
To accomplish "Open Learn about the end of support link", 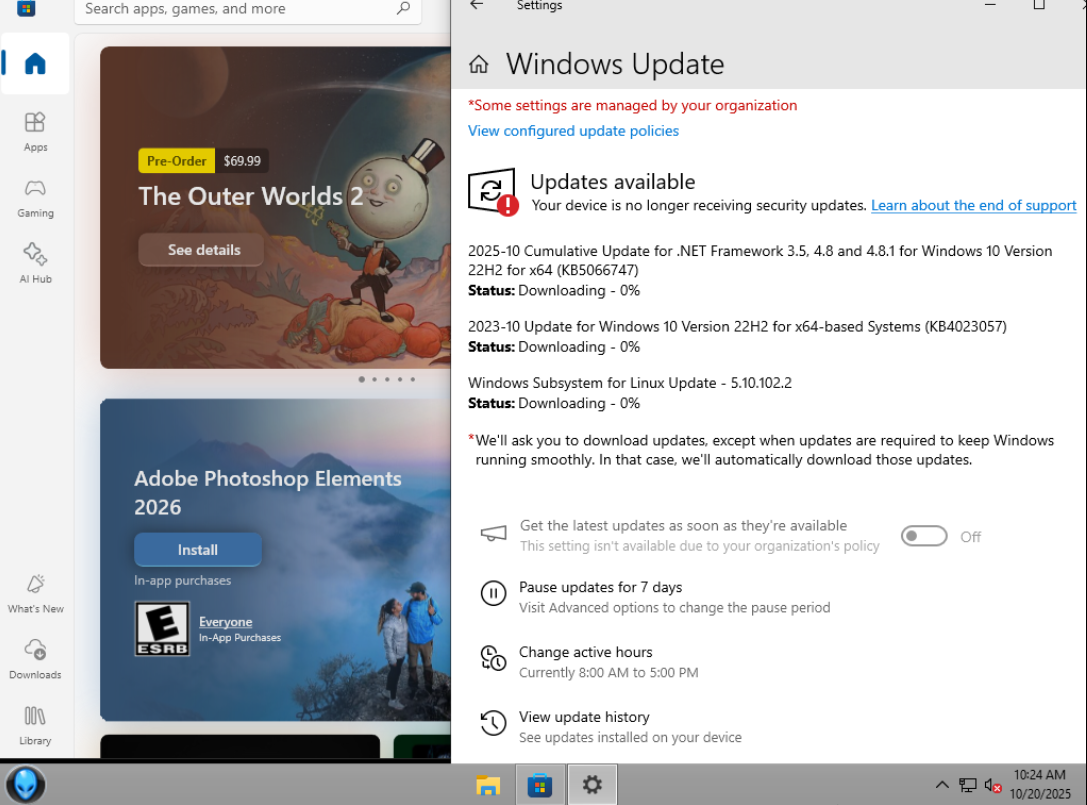I will (973, 205).
